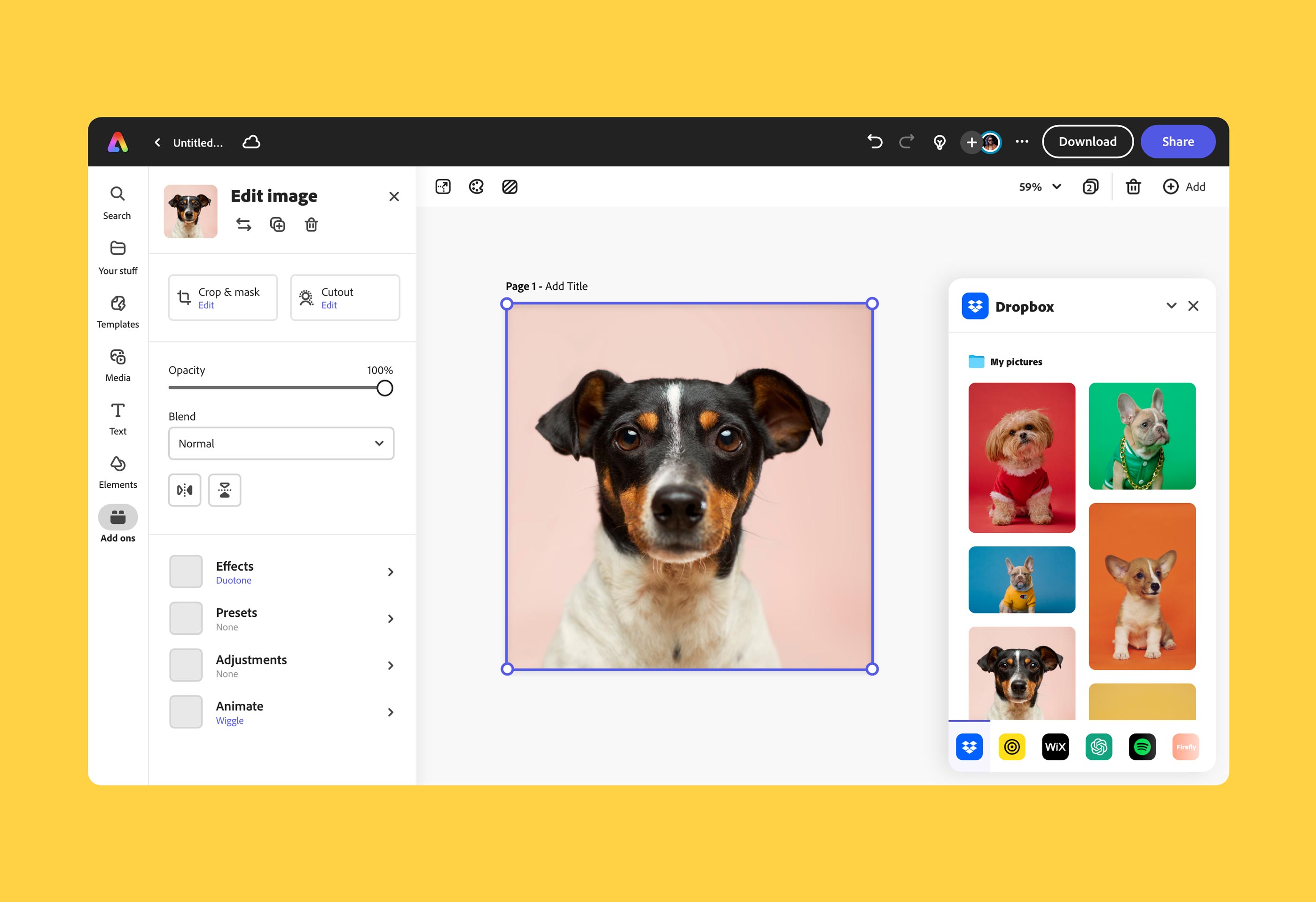Open the Templates sidebar tab

click(118, 312)
